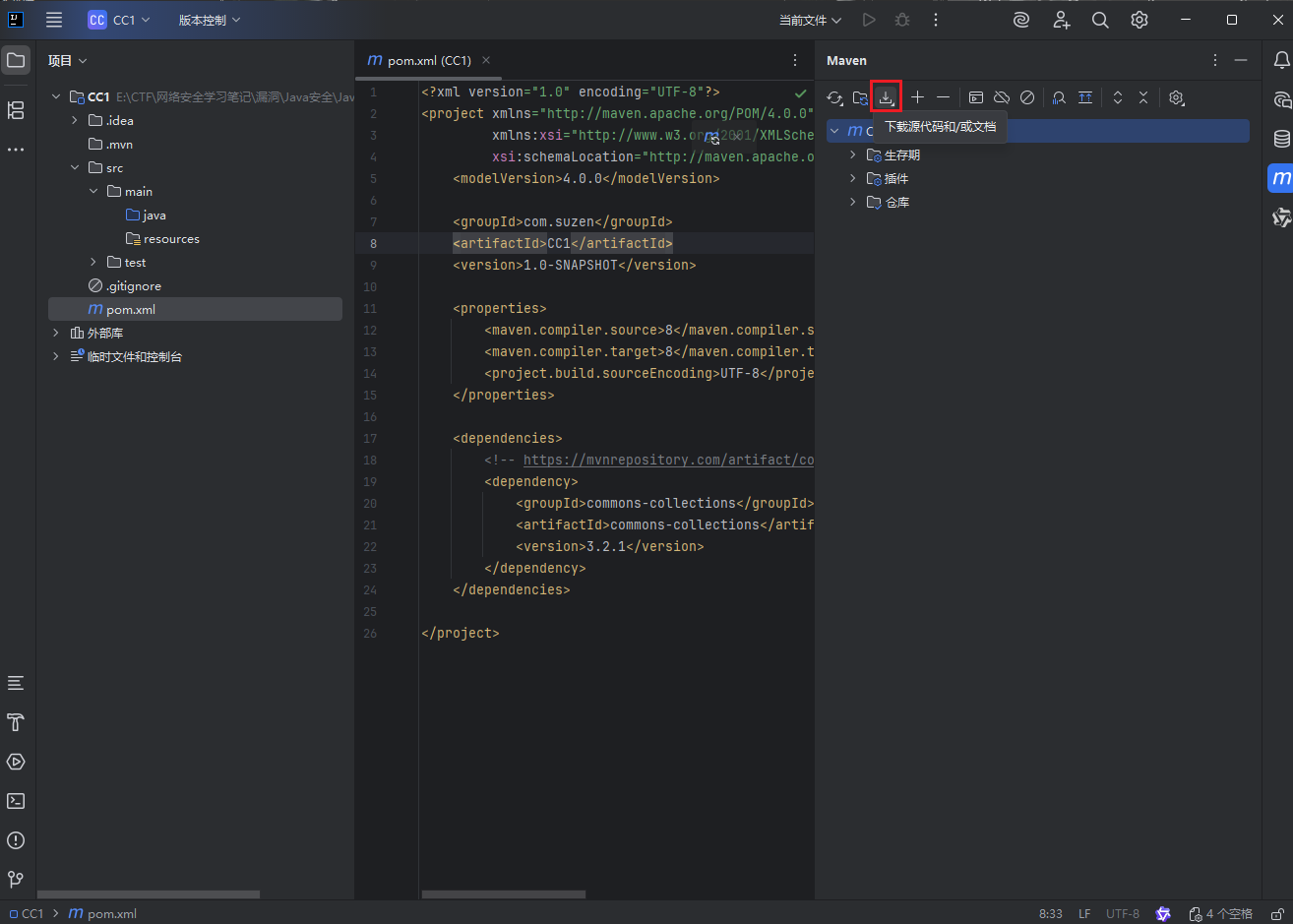Screen dimensions: 1293x924
Task: Expand the test folder in project tree
Action: (93, 262)
